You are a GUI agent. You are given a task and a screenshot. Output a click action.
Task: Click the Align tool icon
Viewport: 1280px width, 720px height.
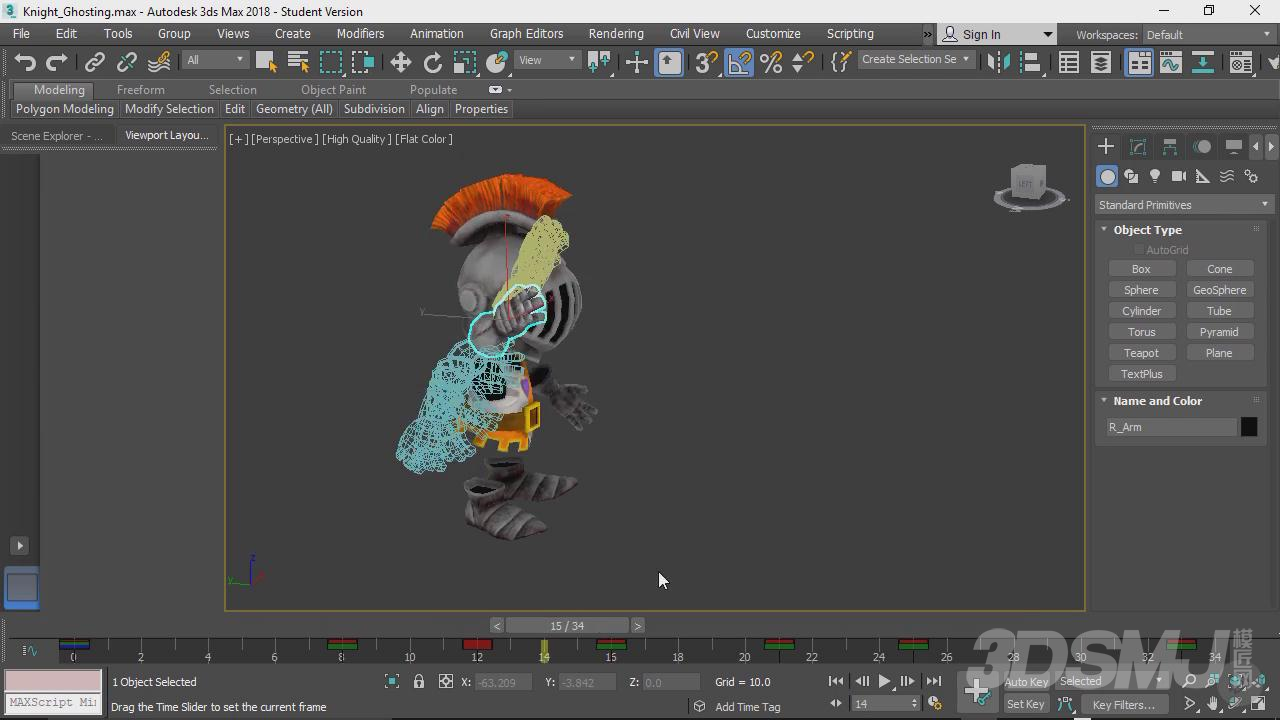click(x=1029, y=62)
